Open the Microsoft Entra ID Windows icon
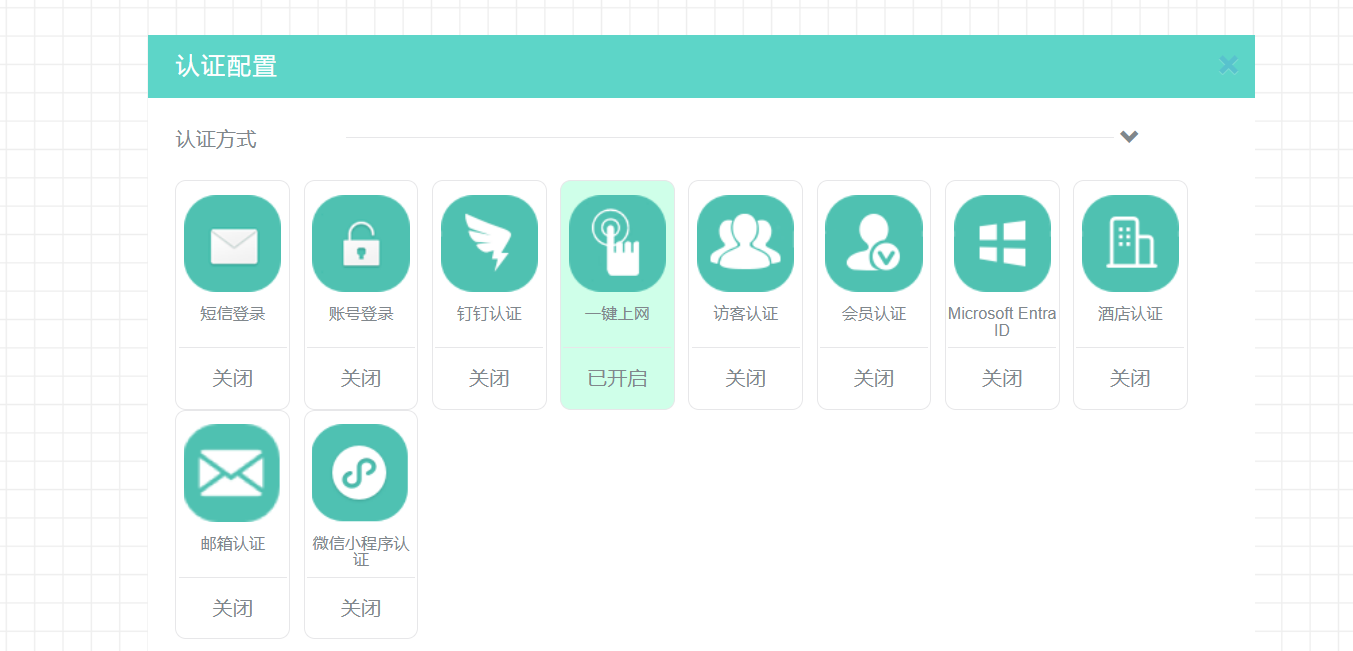 coord(1002,244)
